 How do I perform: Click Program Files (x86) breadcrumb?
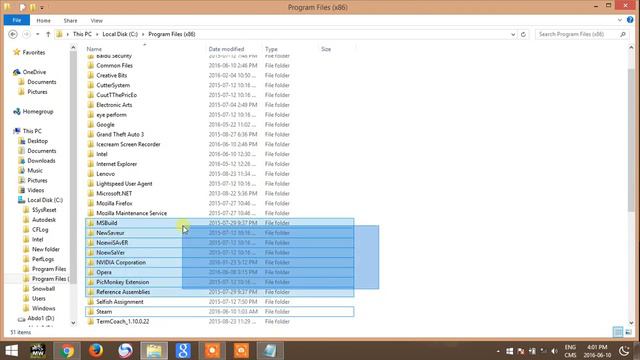[x=172, y=34]
